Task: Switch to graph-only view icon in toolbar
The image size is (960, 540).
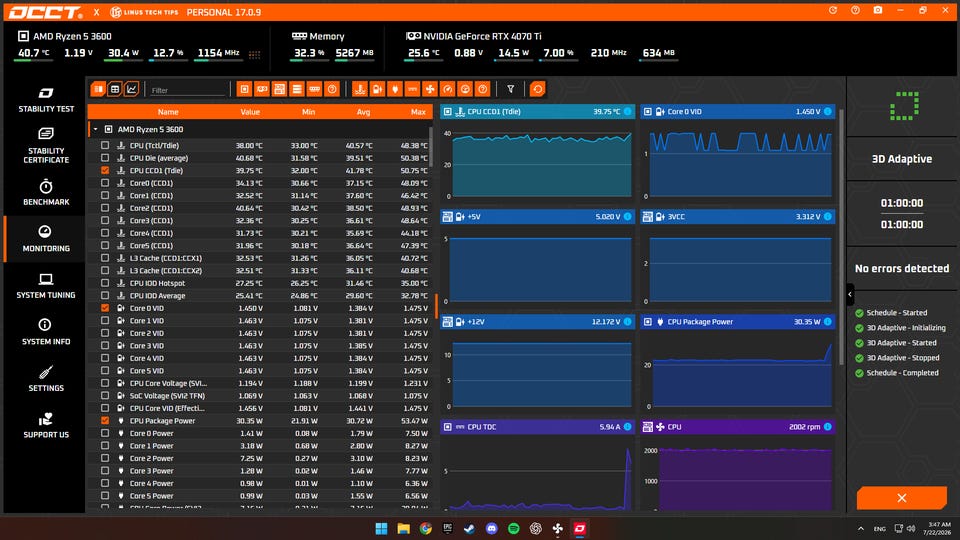Action: pos(132,89)
